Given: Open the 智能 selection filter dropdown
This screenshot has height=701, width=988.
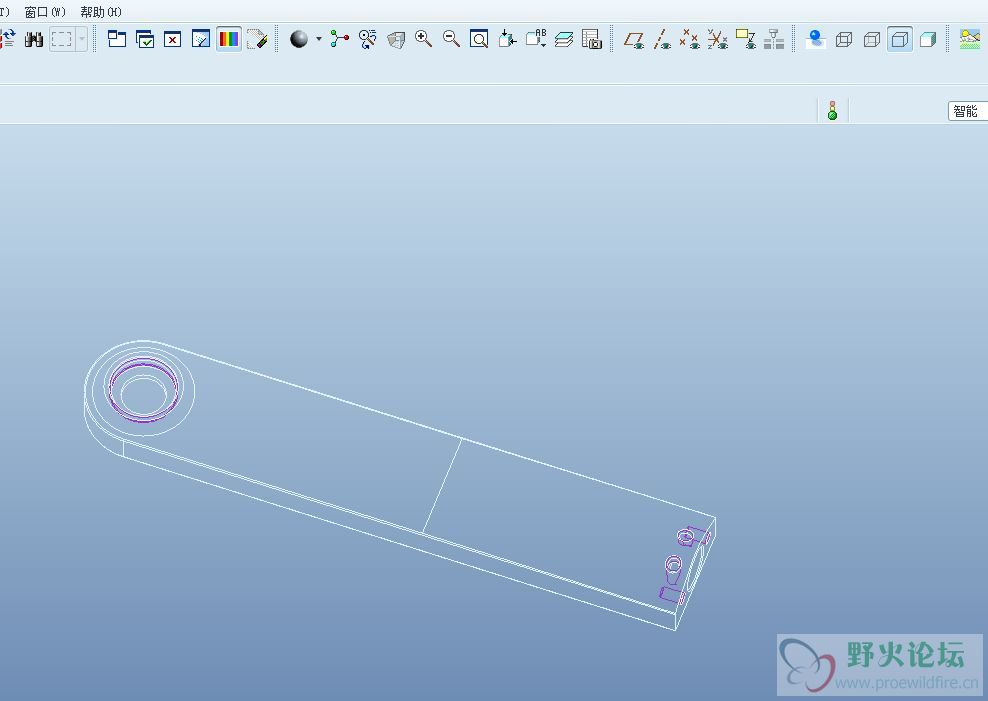Looking at the screenshot, I should click(967, 111).
